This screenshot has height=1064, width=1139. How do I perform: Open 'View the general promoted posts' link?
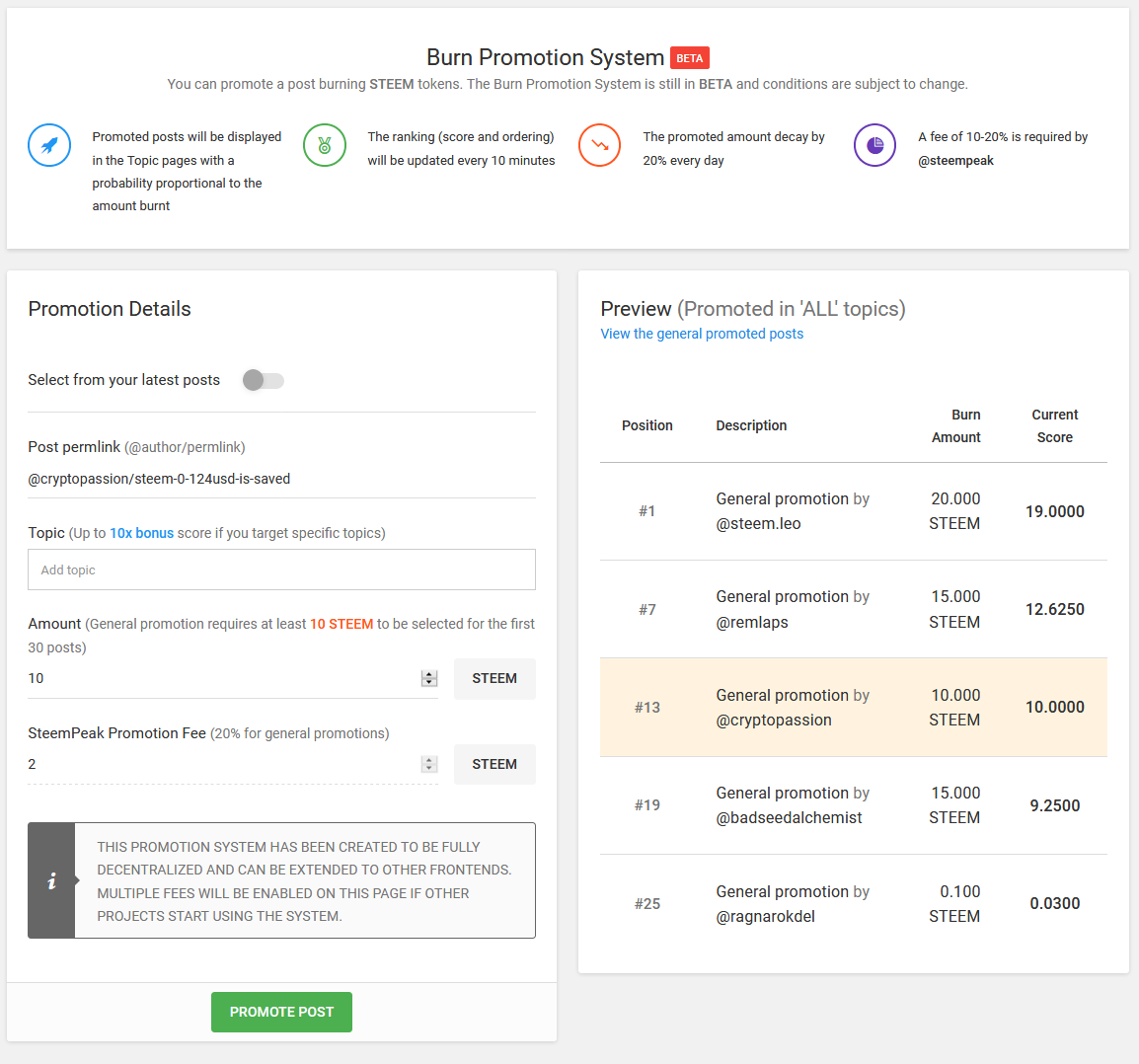[702, 334]
